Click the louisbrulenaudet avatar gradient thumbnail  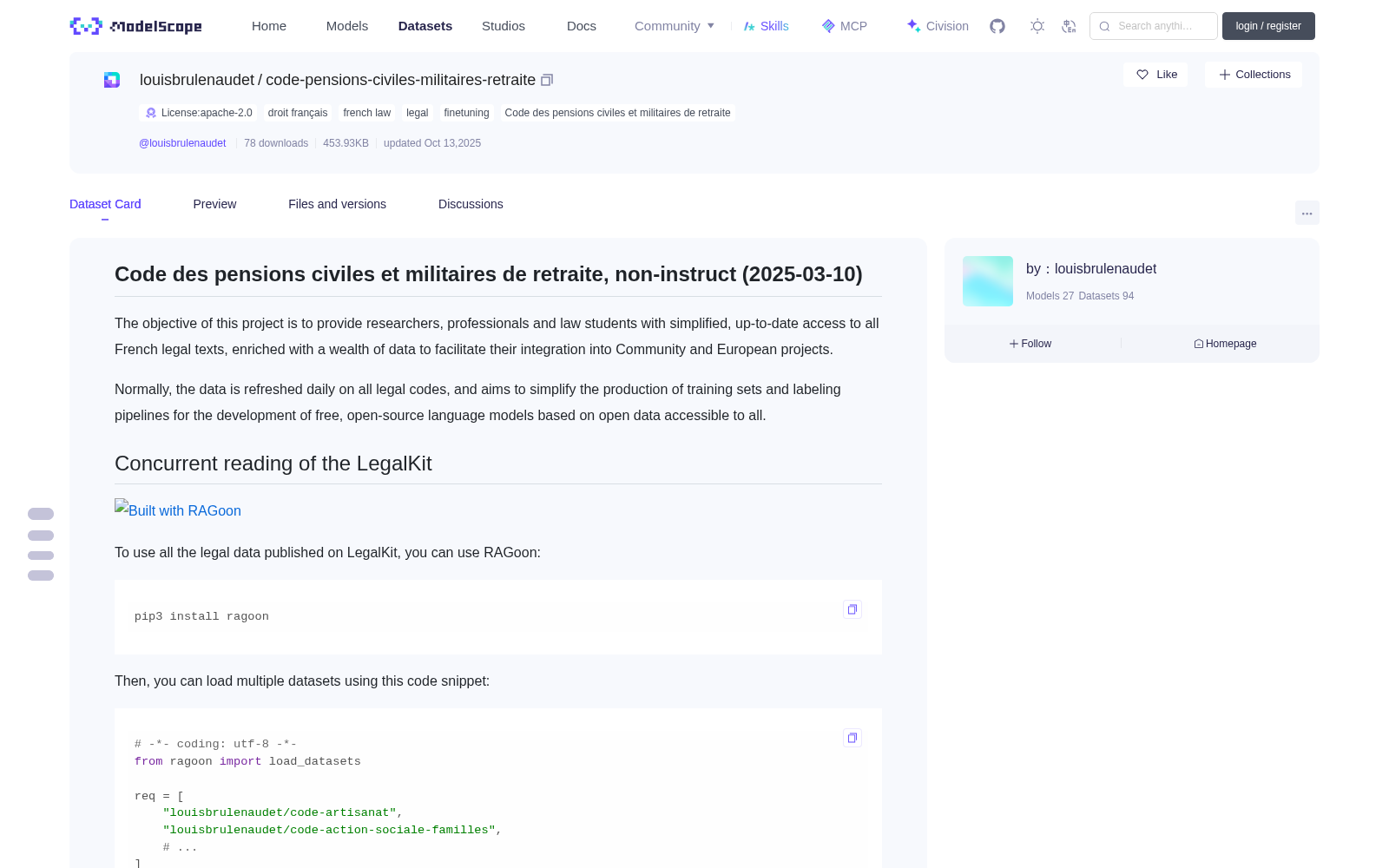[988, 281]
